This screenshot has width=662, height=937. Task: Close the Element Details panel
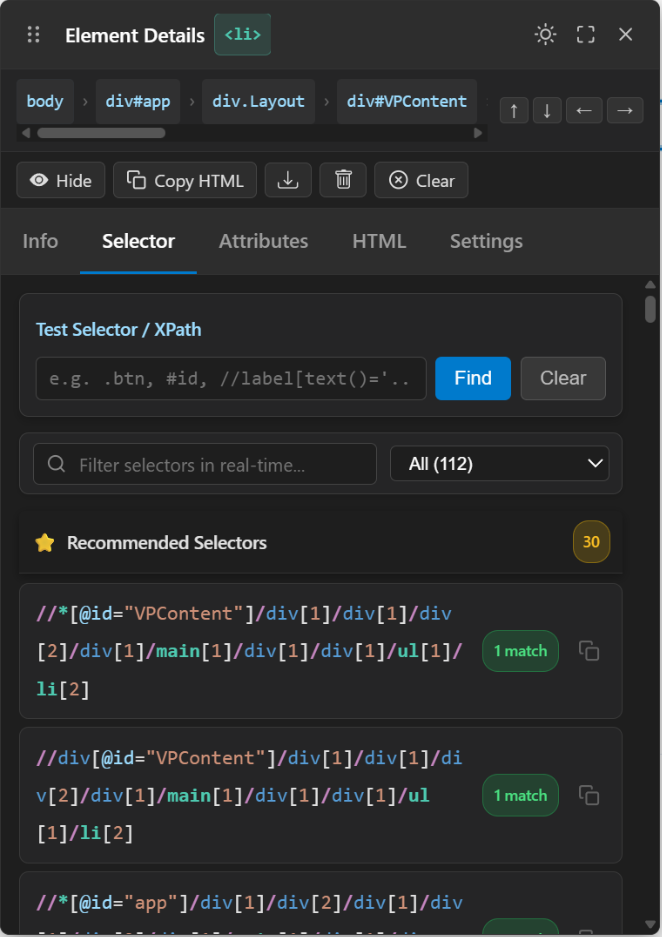point(625,34)
